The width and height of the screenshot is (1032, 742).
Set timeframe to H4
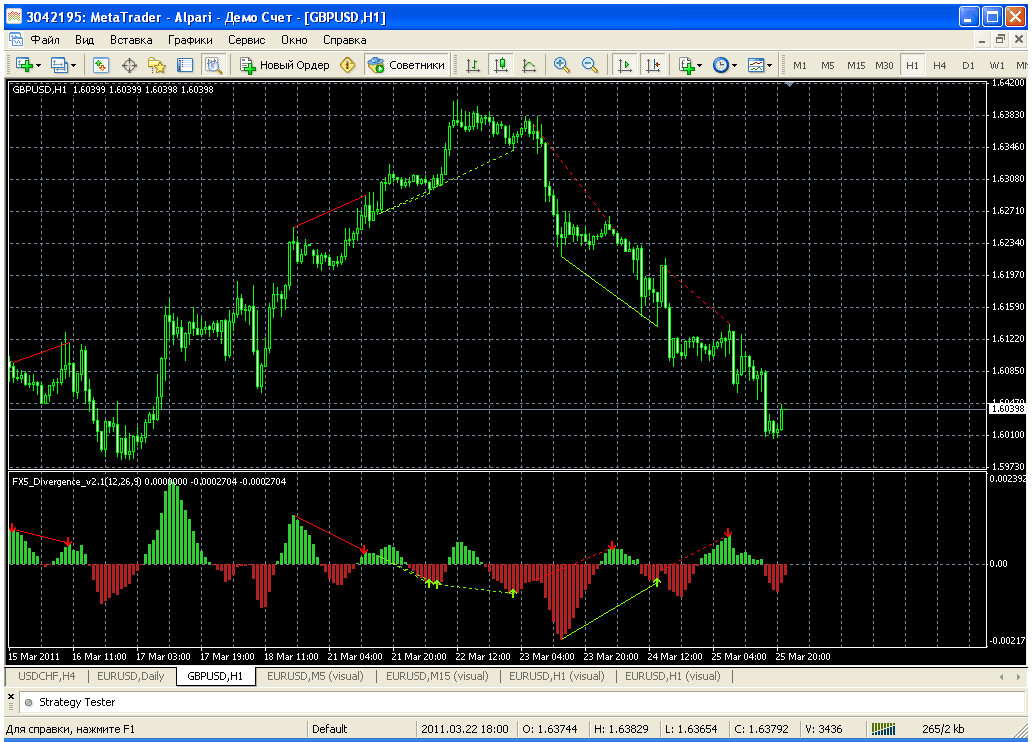(x=939, y=65)
